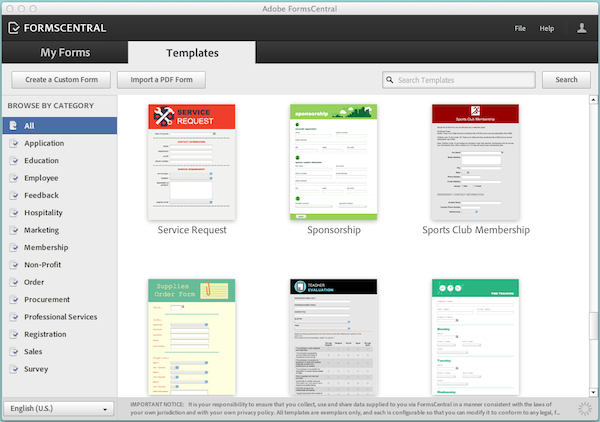Open the Help menu
Viewport: 600px width, 422px height.
click(547, 28)
